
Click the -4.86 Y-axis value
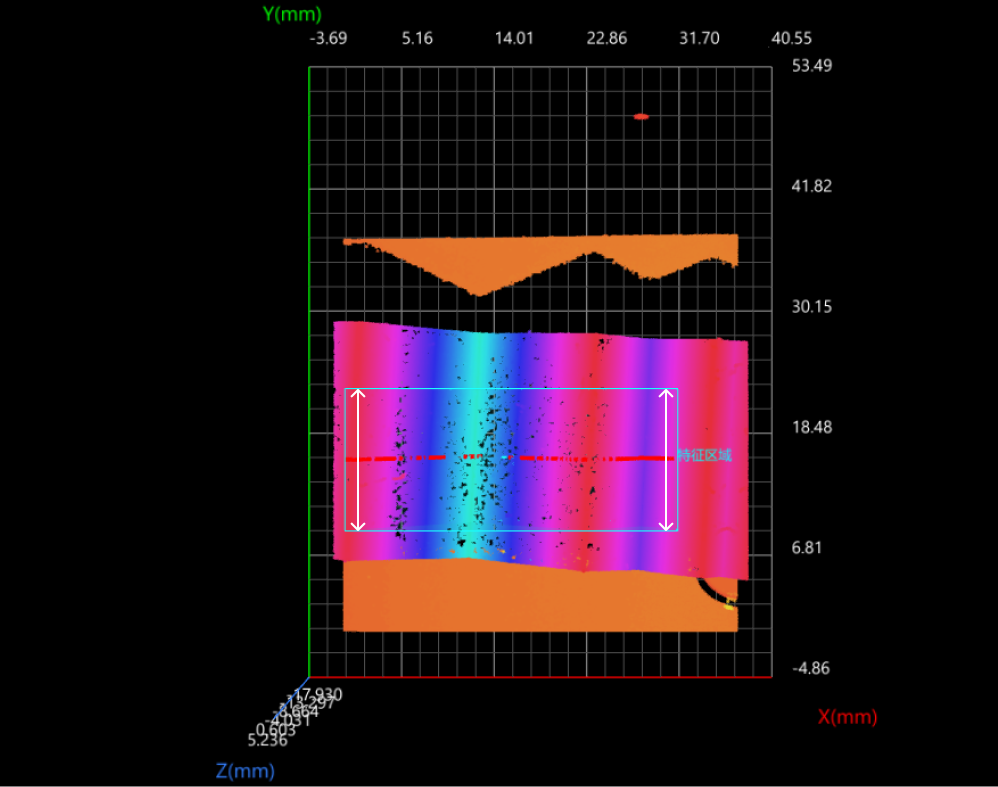tap(811, 668)
